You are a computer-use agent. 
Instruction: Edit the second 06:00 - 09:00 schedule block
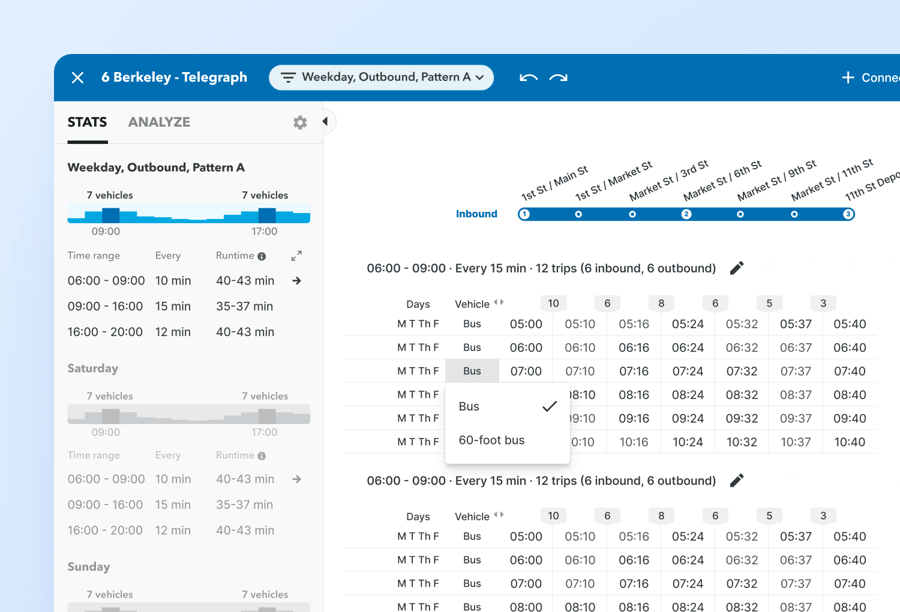point(737,481)
